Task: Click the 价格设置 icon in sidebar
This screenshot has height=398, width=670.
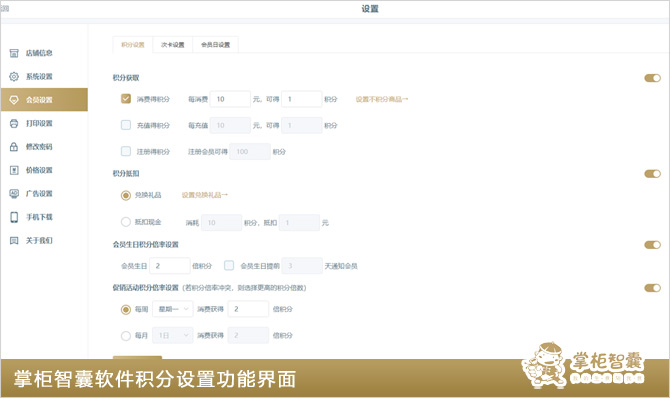Action: coord(14,170)
